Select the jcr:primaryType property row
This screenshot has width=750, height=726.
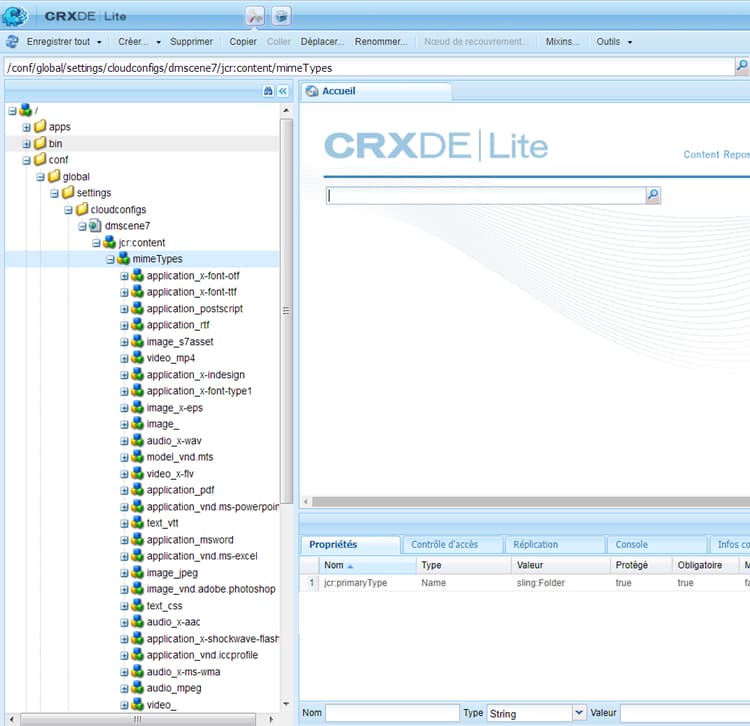pyautogui.click(x=525, y=583)
